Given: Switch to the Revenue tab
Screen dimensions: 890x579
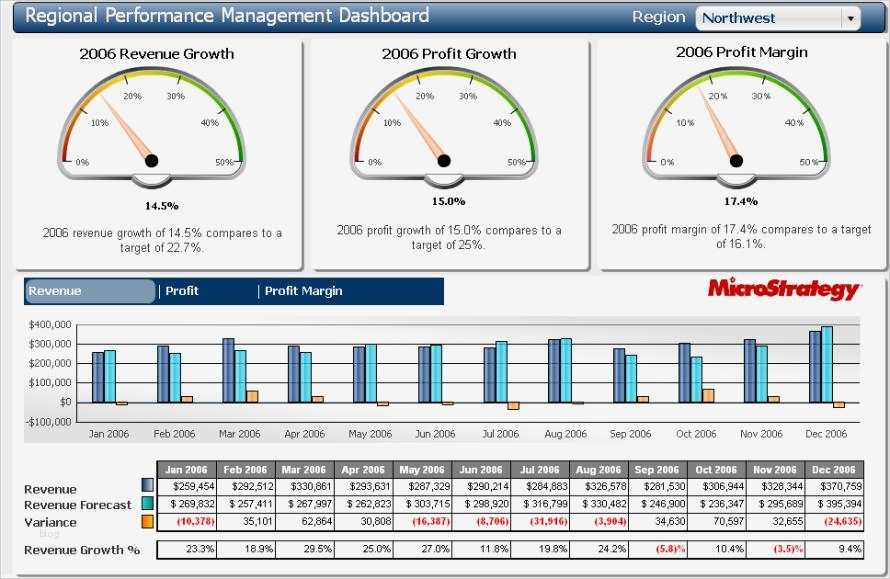Looking at the screenshot, I should (x=90, y=291).
